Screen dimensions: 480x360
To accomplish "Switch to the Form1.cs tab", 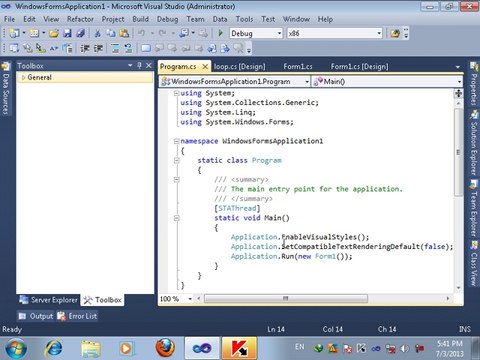I will [298, 67].
